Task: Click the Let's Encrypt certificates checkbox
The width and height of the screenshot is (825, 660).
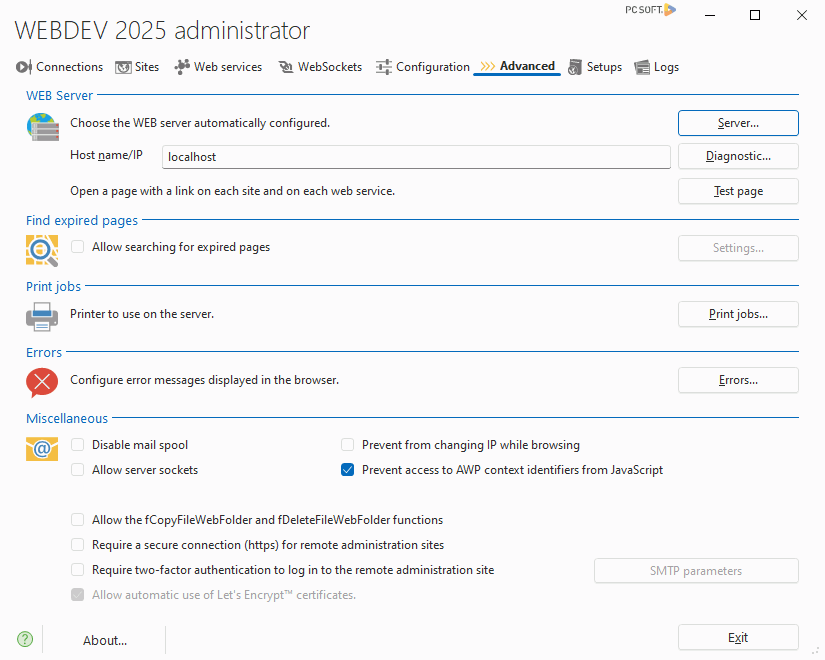Action: (77, 595)
